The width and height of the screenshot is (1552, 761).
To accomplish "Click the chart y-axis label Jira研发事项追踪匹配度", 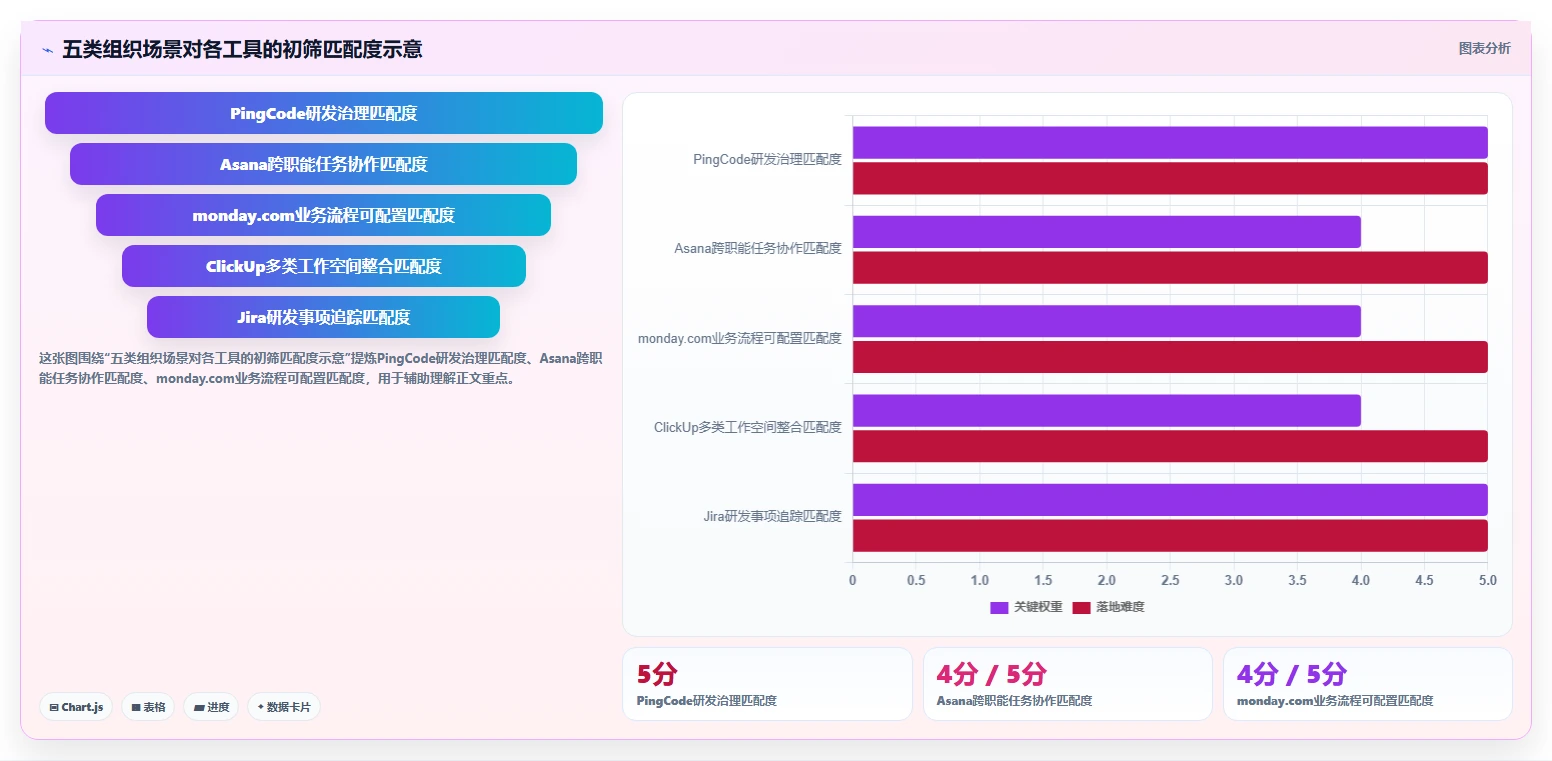I will click(772, 517).
